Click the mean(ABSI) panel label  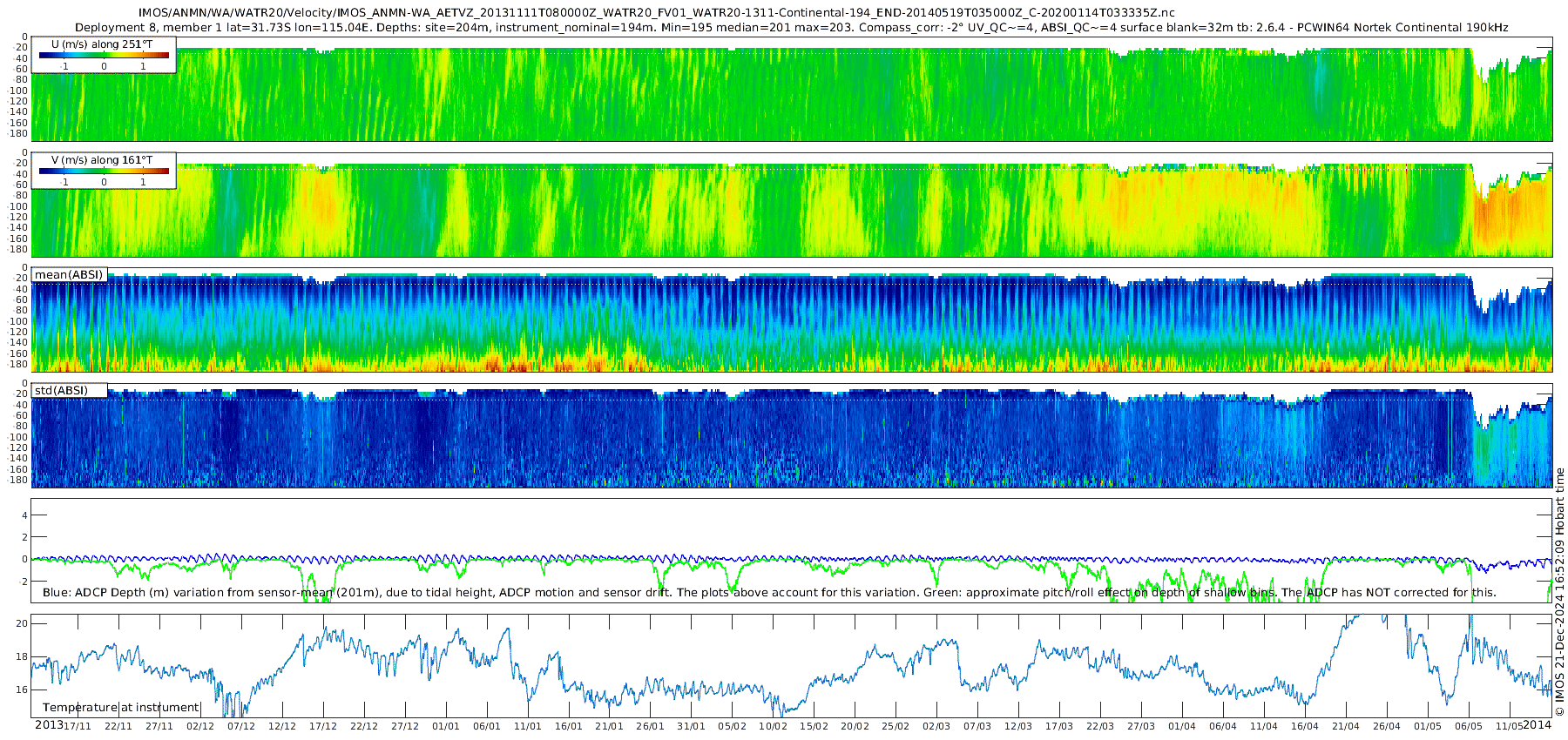[69, 275]
